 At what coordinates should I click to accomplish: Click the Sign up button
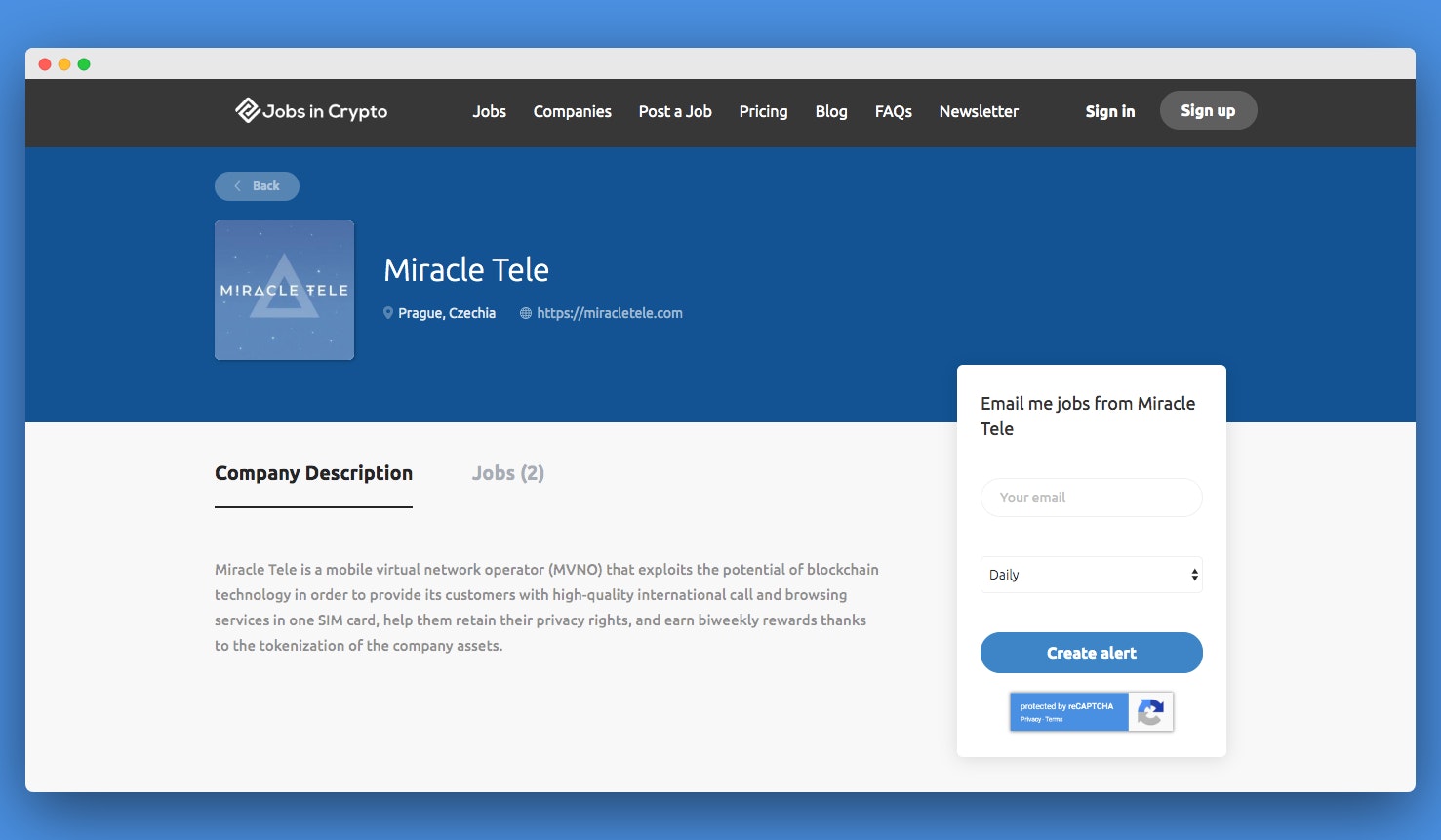pos(1208,110)
